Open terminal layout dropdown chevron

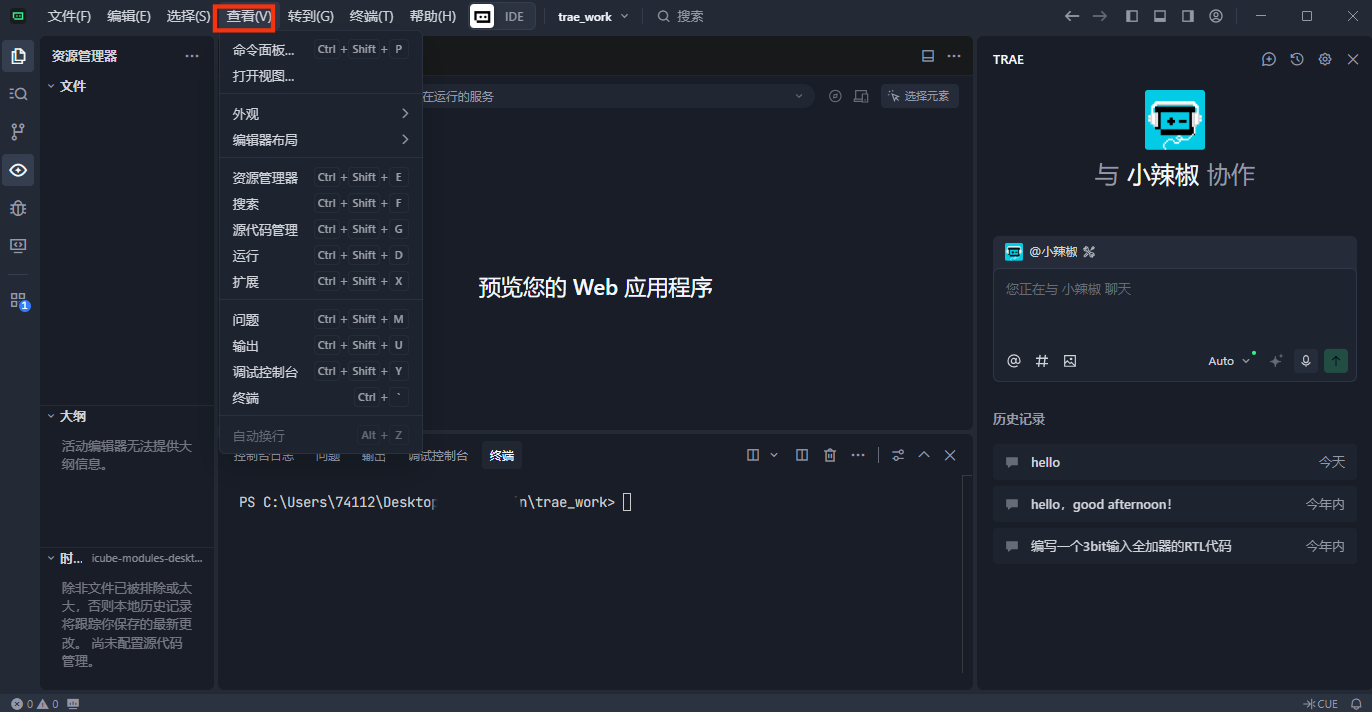pos(774,455)
